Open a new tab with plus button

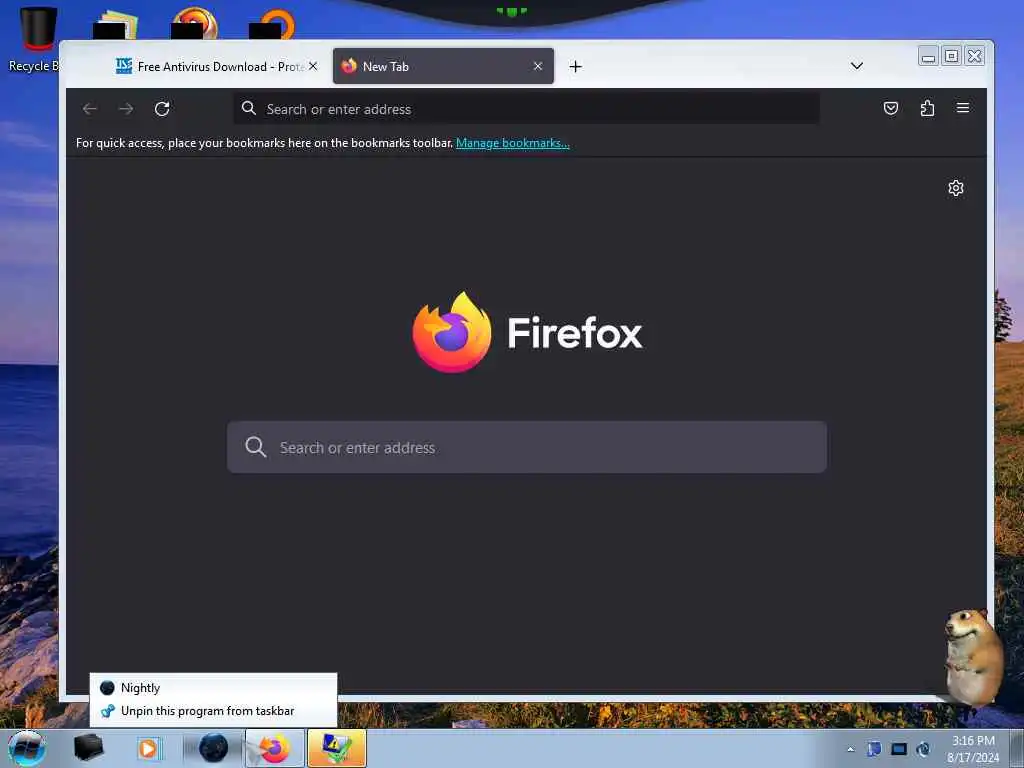click(575, 67)
